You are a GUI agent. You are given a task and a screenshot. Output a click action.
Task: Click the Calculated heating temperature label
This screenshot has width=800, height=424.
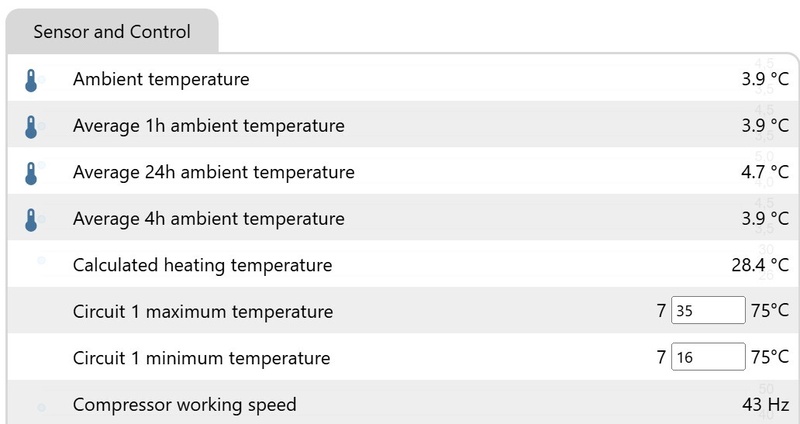[202, 265]
